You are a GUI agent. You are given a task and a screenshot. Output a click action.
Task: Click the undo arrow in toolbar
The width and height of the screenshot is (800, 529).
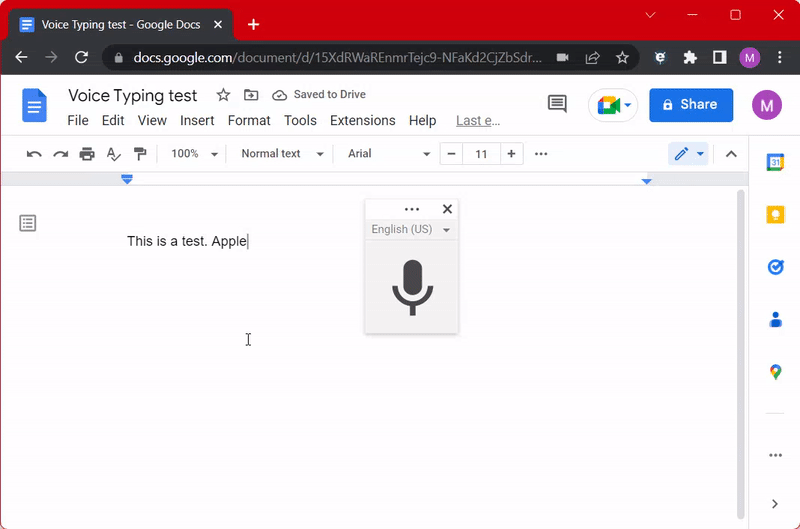(34, 154)
